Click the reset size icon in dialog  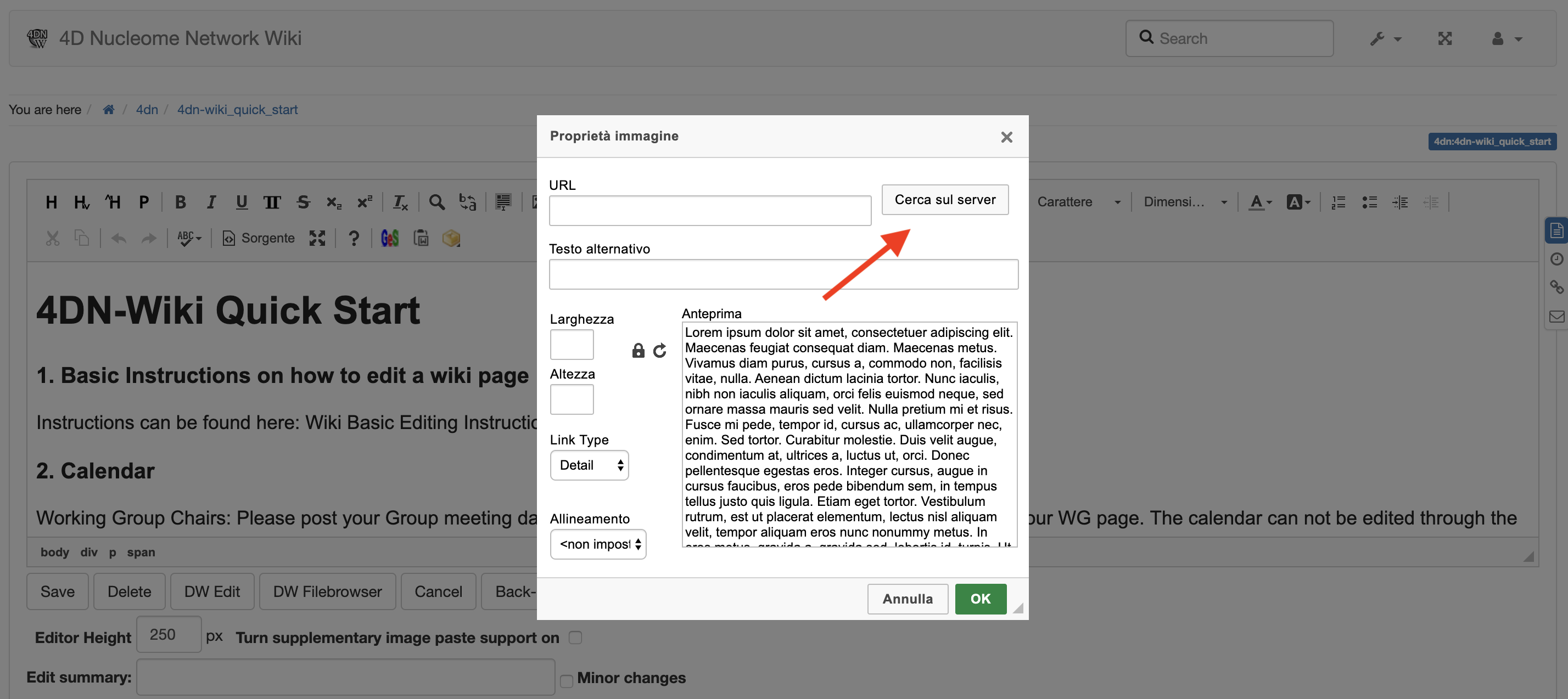659,351
